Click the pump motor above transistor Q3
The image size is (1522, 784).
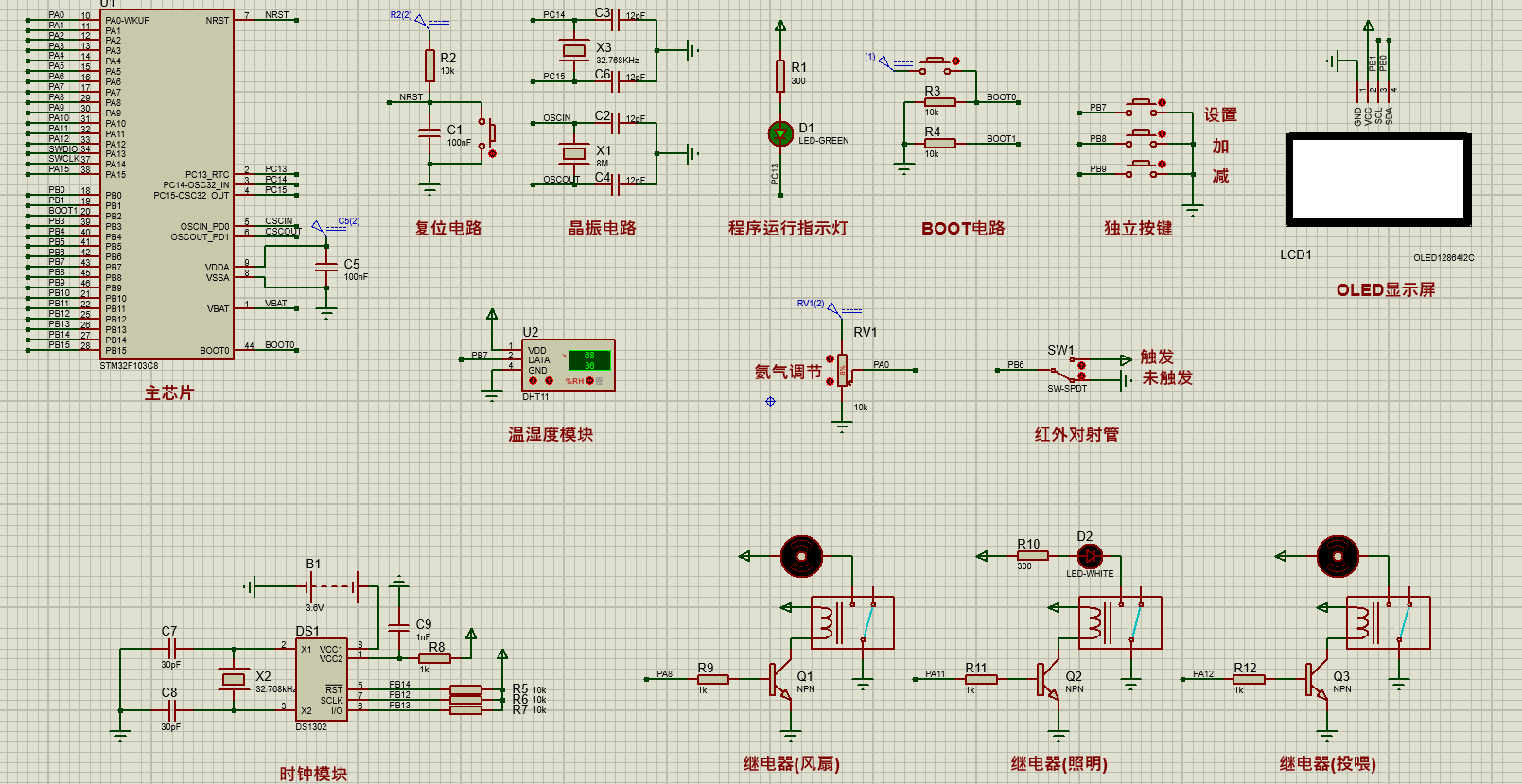(x=1338, y=556)
